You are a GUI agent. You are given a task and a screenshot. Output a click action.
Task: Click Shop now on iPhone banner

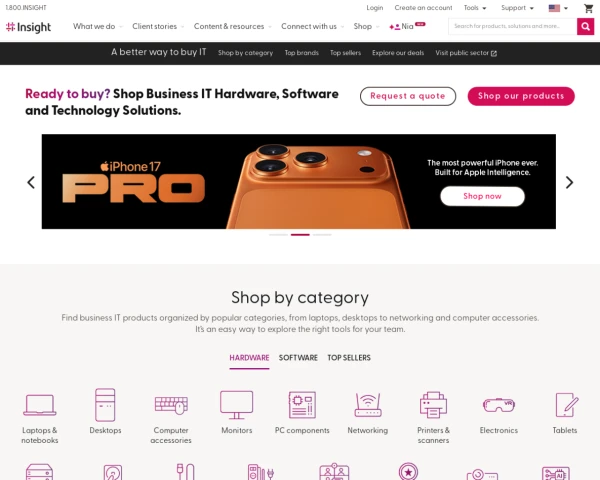pos(482,196)
